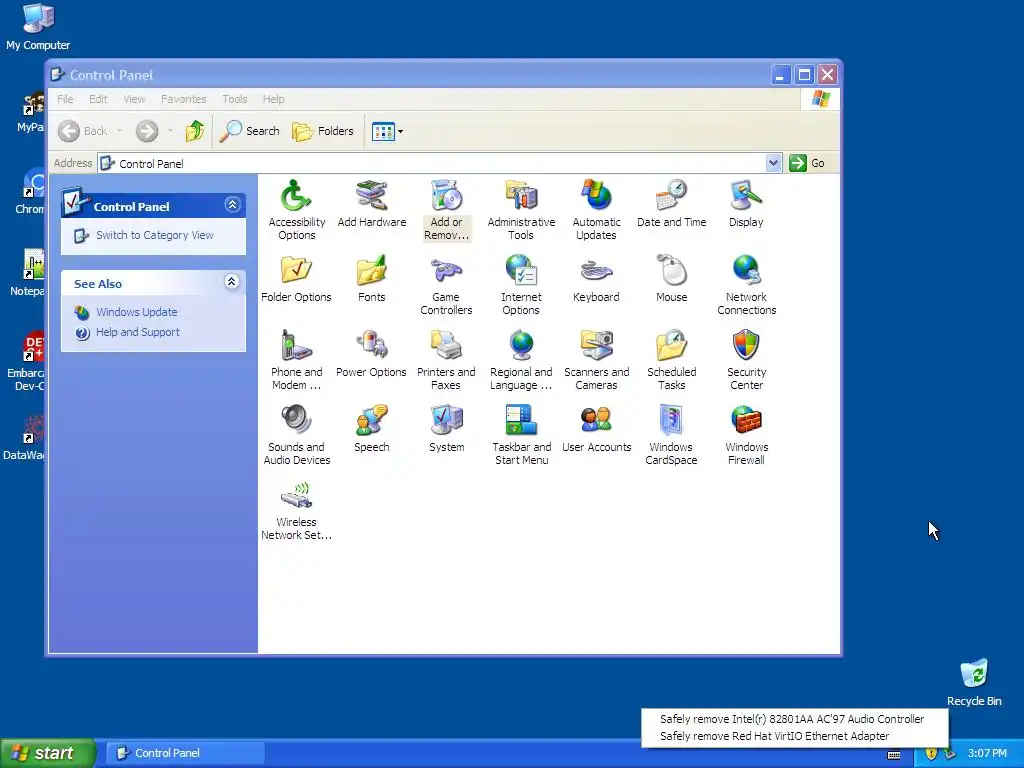The image size is (1024, 768).
Task: Select the Mouse applet icon
Action: coord(671,279)
